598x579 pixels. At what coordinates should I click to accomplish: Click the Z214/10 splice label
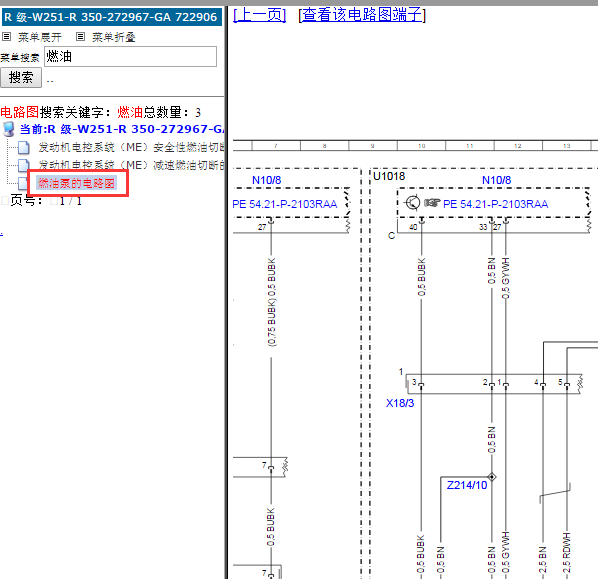coord(467,485)
